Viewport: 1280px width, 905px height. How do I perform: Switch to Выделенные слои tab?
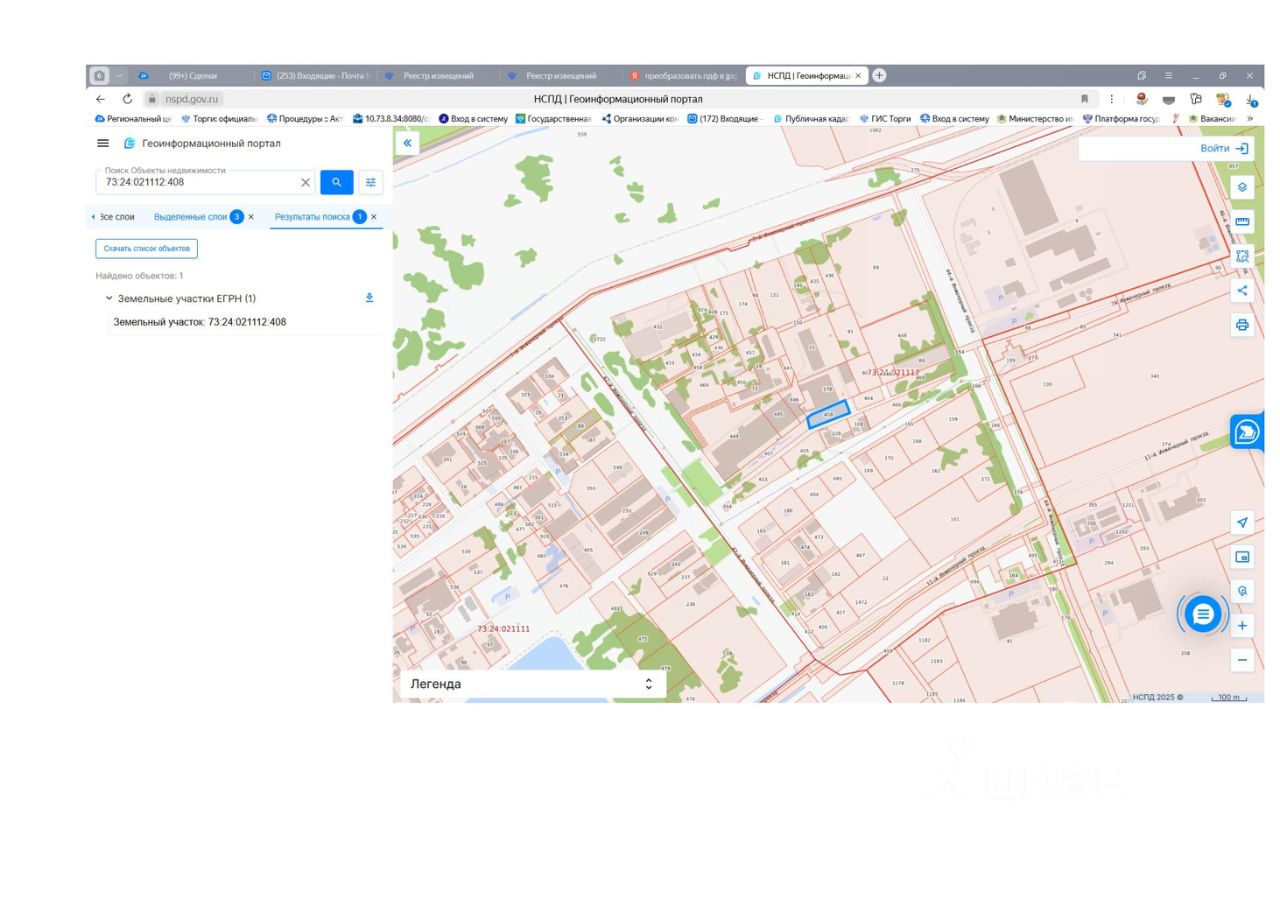coord(190,217)
